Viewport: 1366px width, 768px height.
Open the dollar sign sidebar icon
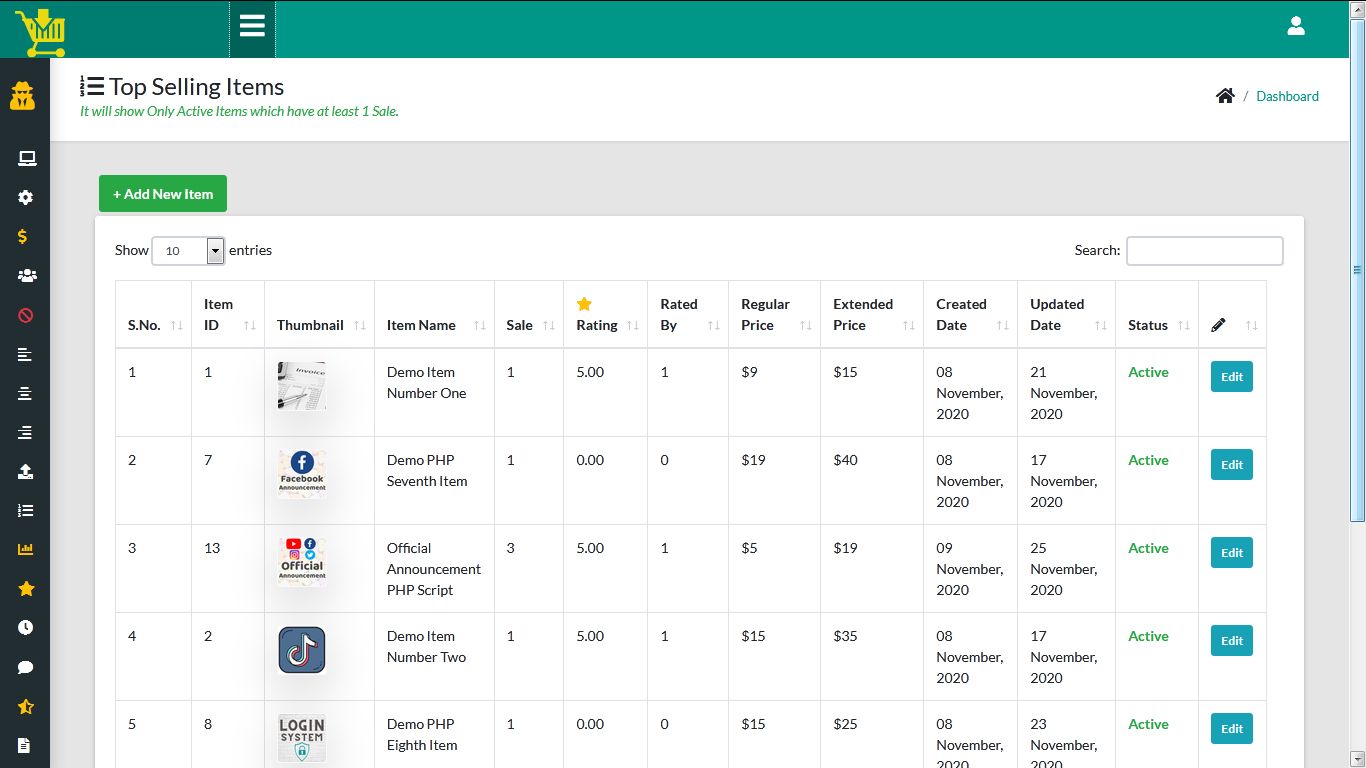[x=23, y=237]
